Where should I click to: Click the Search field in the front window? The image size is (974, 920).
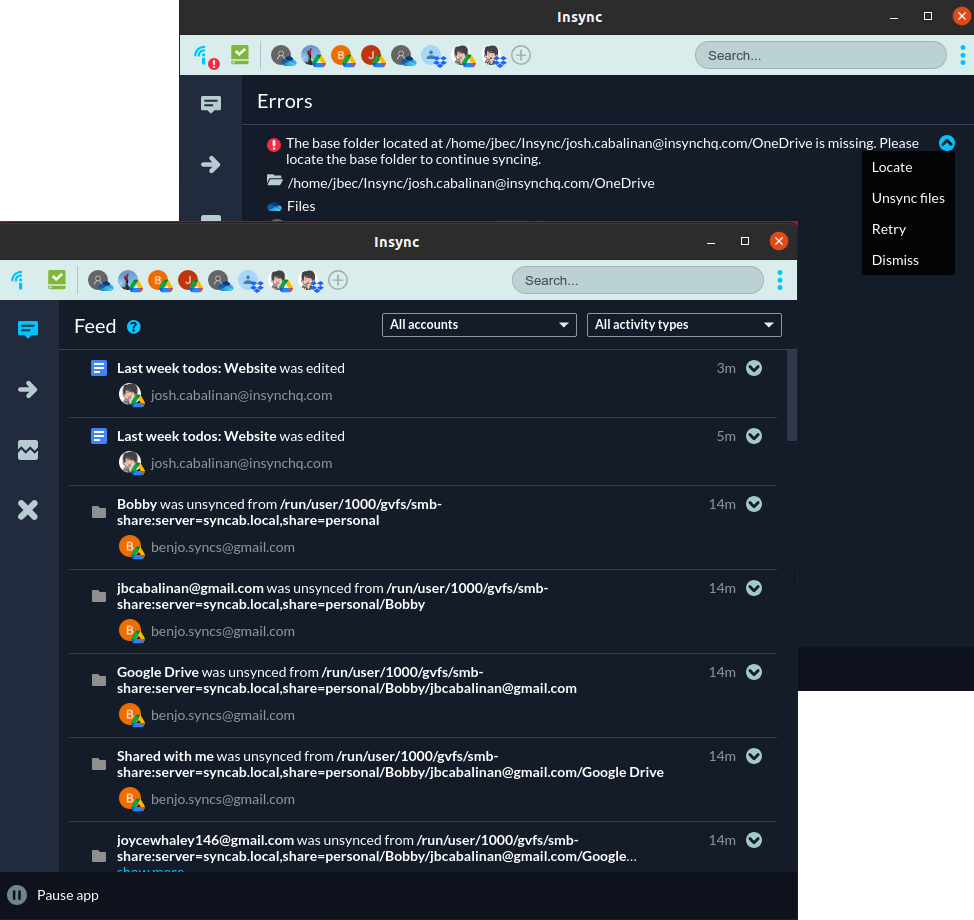point(637,280)
